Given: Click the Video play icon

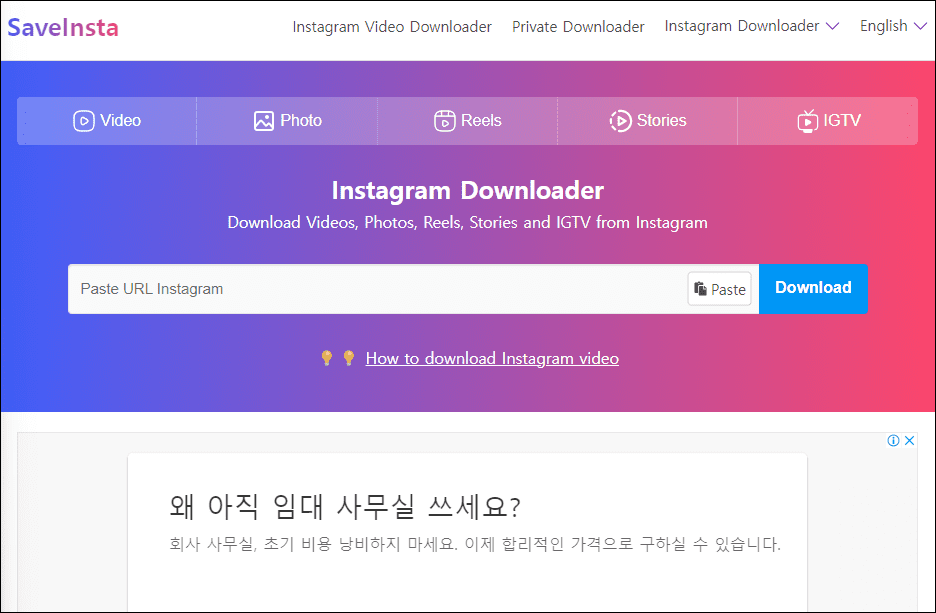Looking at the screenshot, I should tap(84, 121).
